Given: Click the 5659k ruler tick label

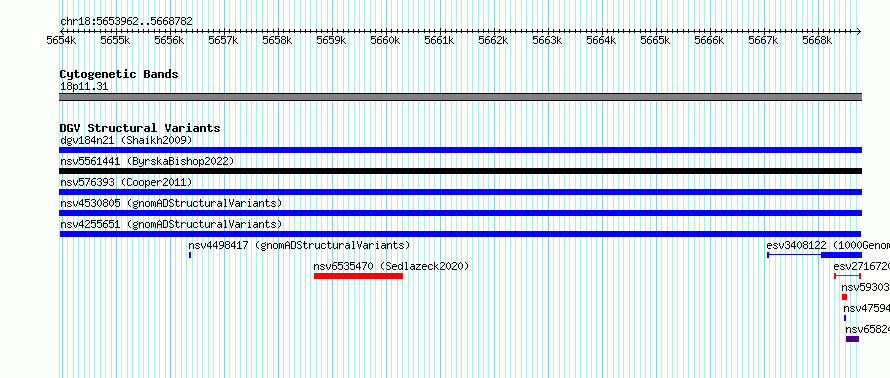Looking at the screenshot, I should [x=331, y=41].
